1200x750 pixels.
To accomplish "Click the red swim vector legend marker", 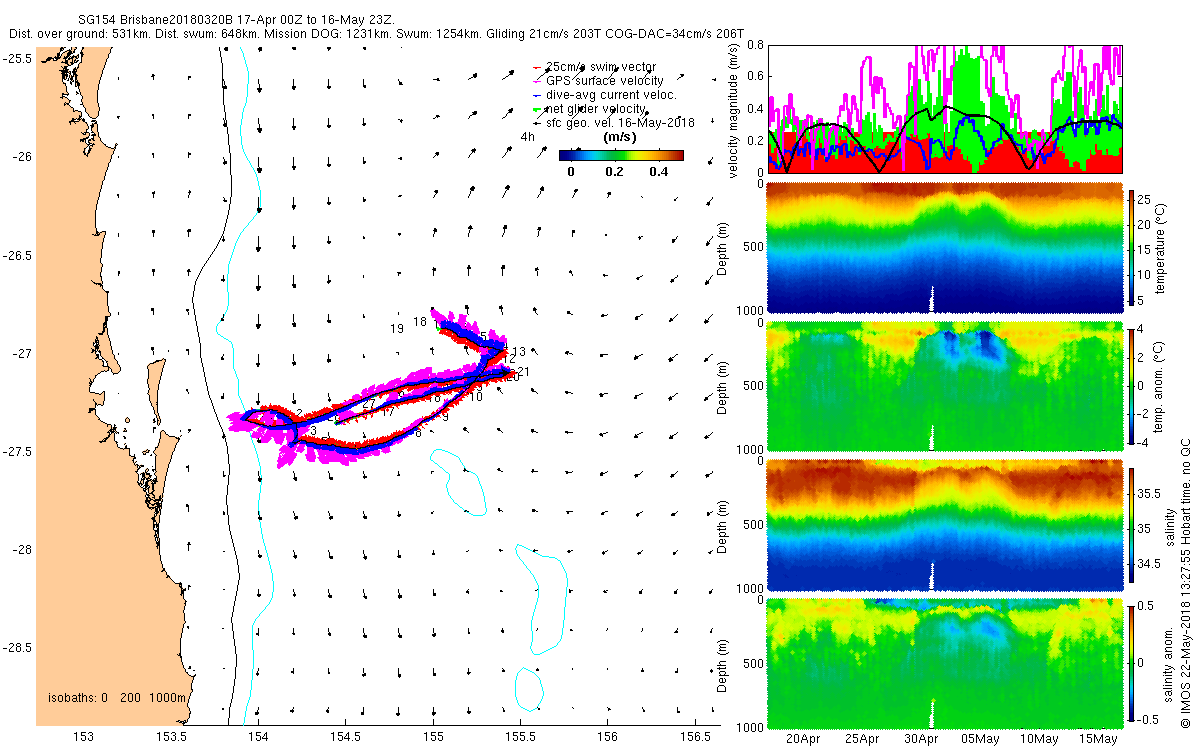I will 538,66.
